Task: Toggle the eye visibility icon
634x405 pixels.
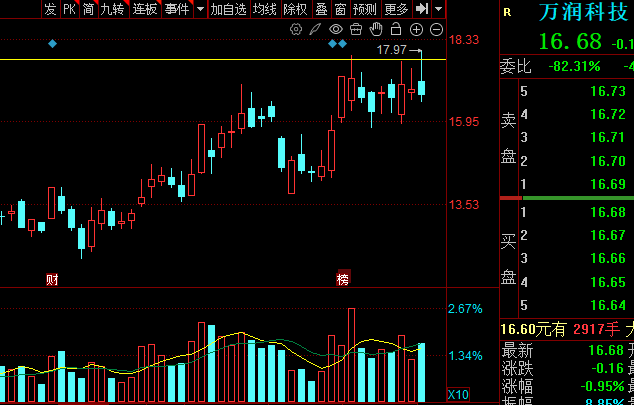Action: tap(336, 29)
